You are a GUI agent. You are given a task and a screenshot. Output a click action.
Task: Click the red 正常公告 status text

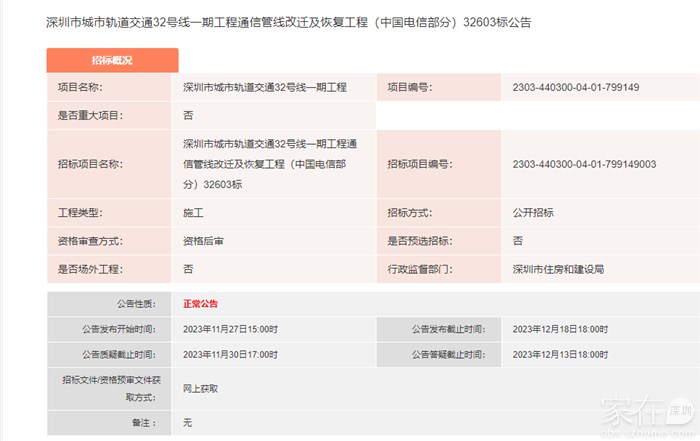200,303
